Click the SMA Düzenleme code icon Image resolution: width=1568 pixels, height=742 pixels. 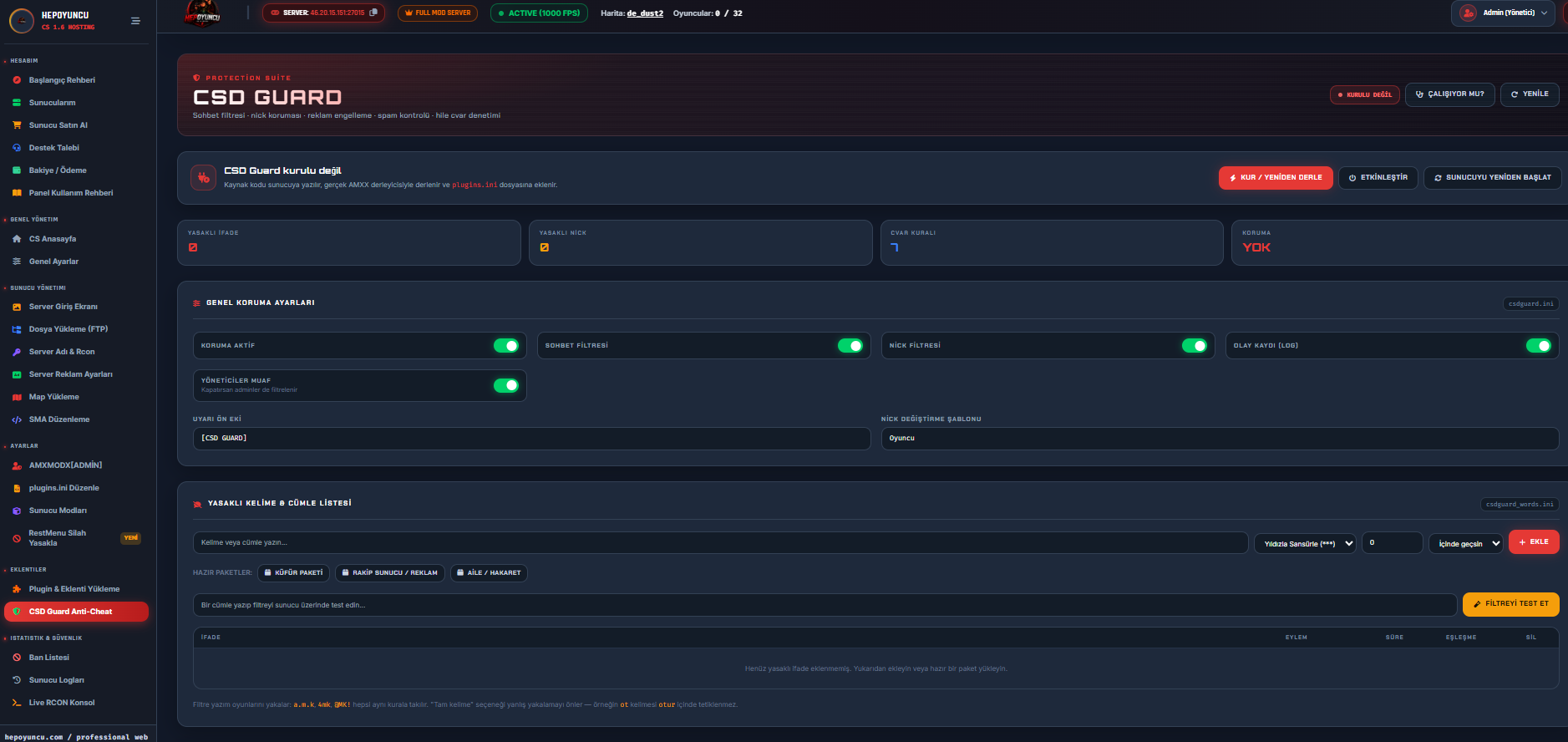tap(17, 419)
